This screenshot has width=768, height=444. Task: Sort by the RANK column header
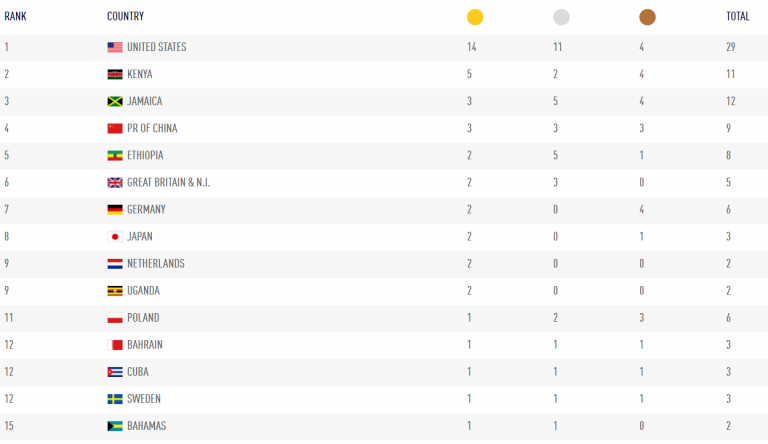point(15,16)
